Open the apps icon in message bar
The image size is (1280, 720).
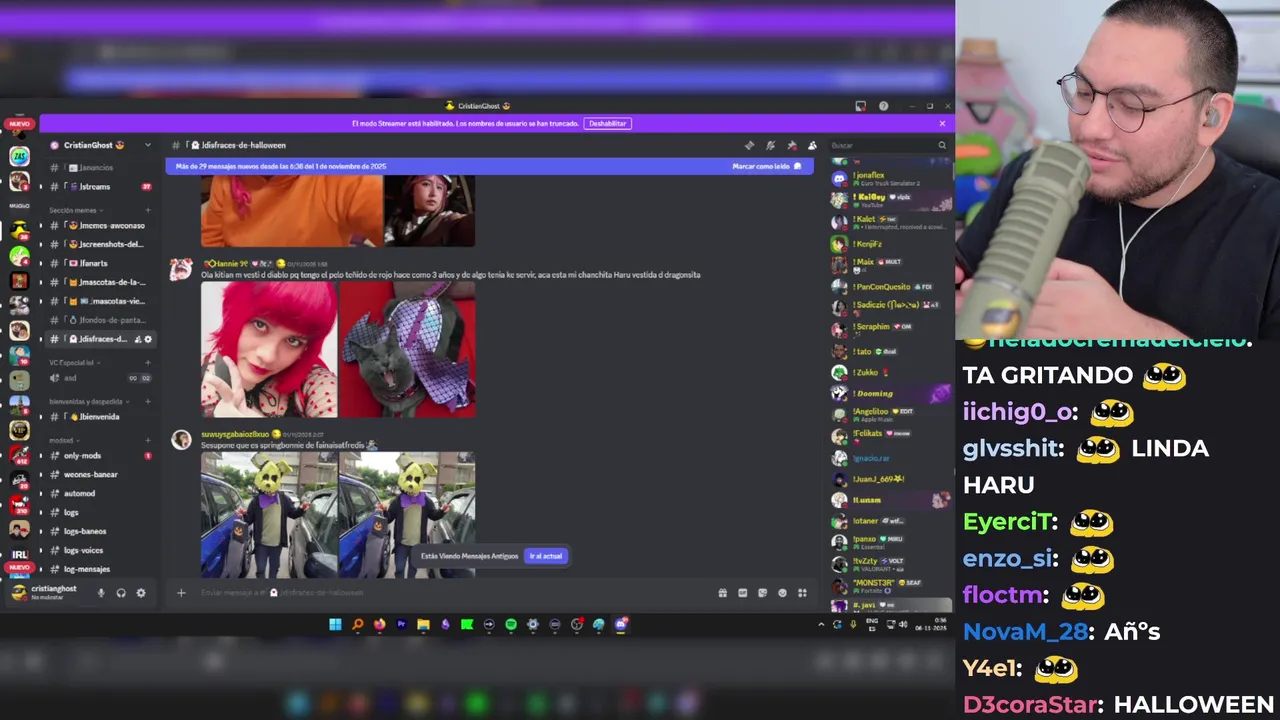click(x=802, y=593)
